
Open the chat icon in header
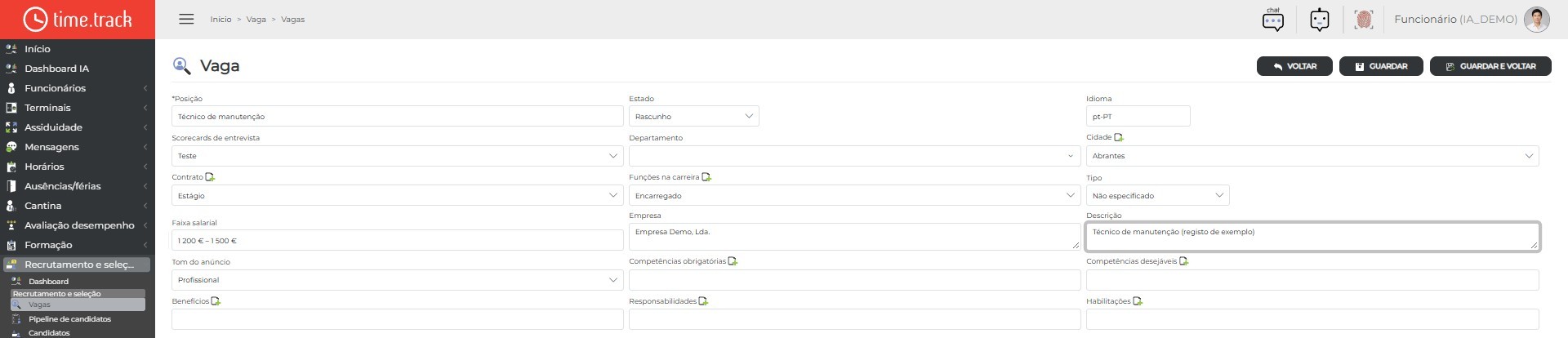coord(1273,20)
